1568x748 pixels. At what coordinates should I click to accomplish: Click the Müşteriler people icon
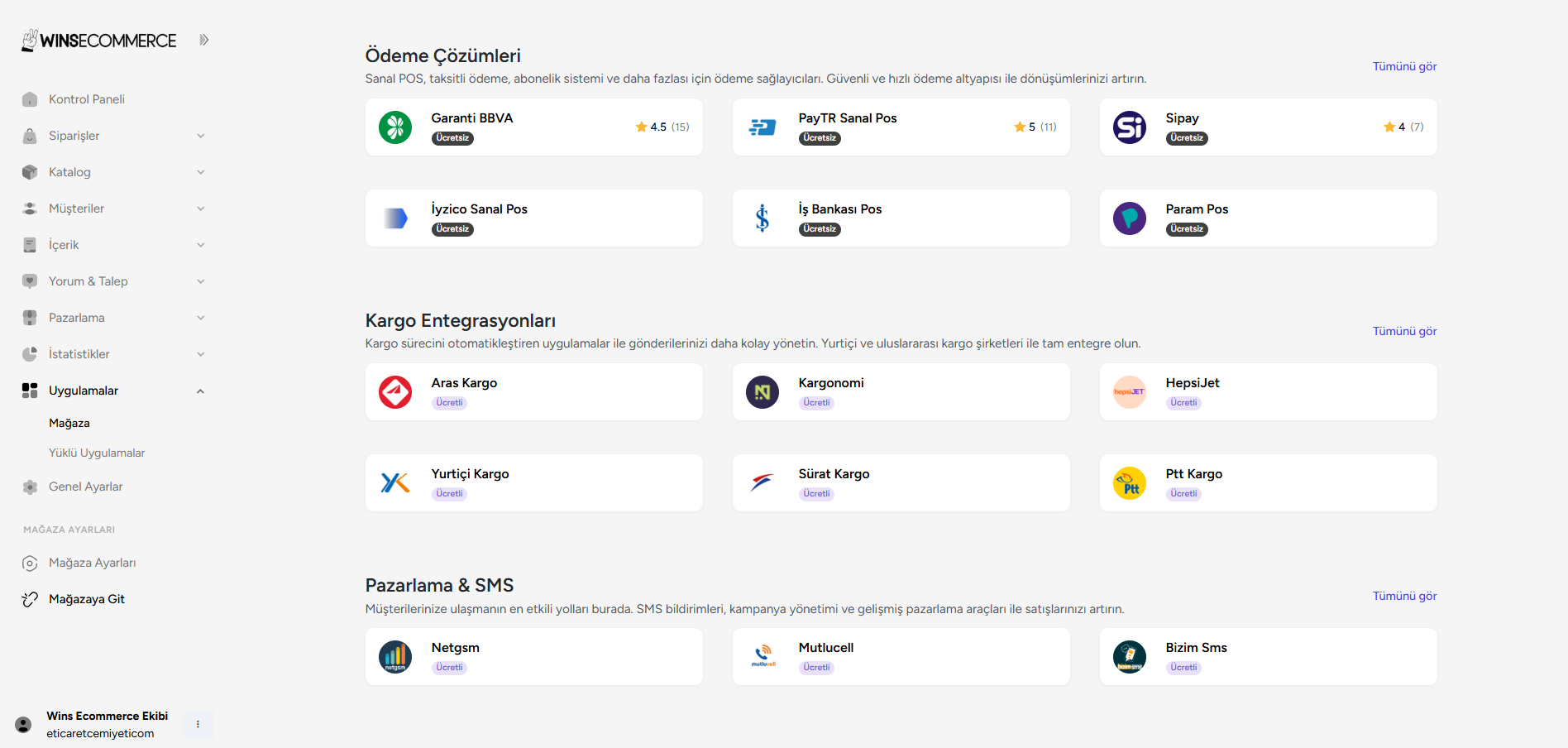[x=30, y=209]
